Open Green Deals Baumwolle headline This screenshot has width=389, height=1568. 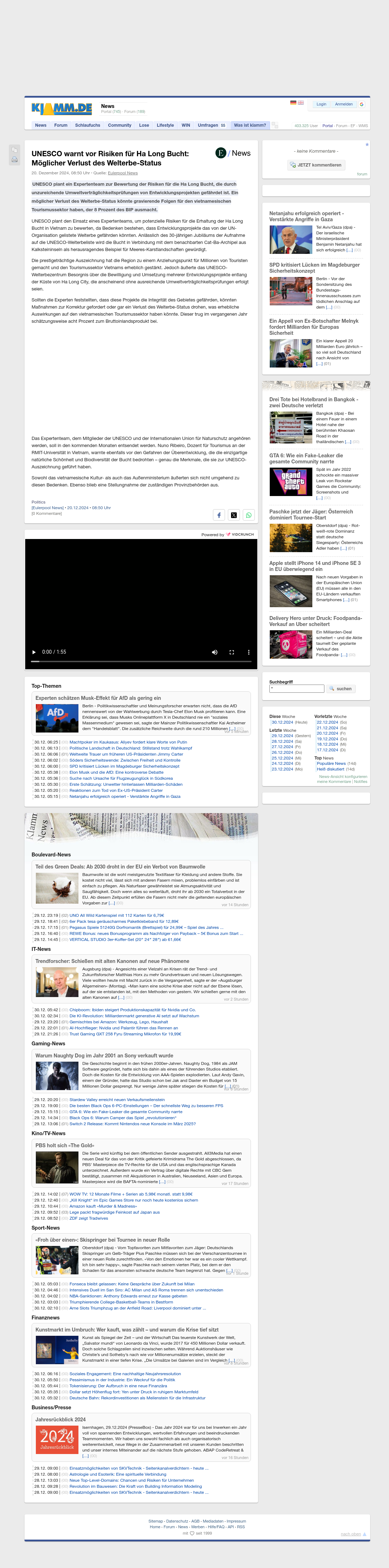(x=120, y=867)
